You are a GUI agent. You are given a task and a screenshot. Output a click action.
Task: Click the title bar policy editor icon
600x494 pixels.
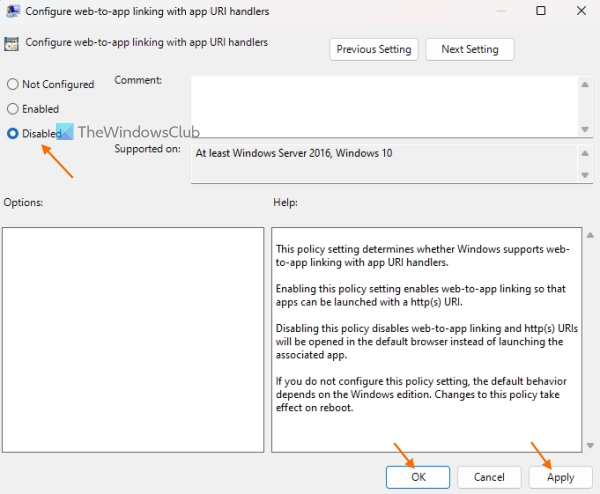click(x=13, y=11)
